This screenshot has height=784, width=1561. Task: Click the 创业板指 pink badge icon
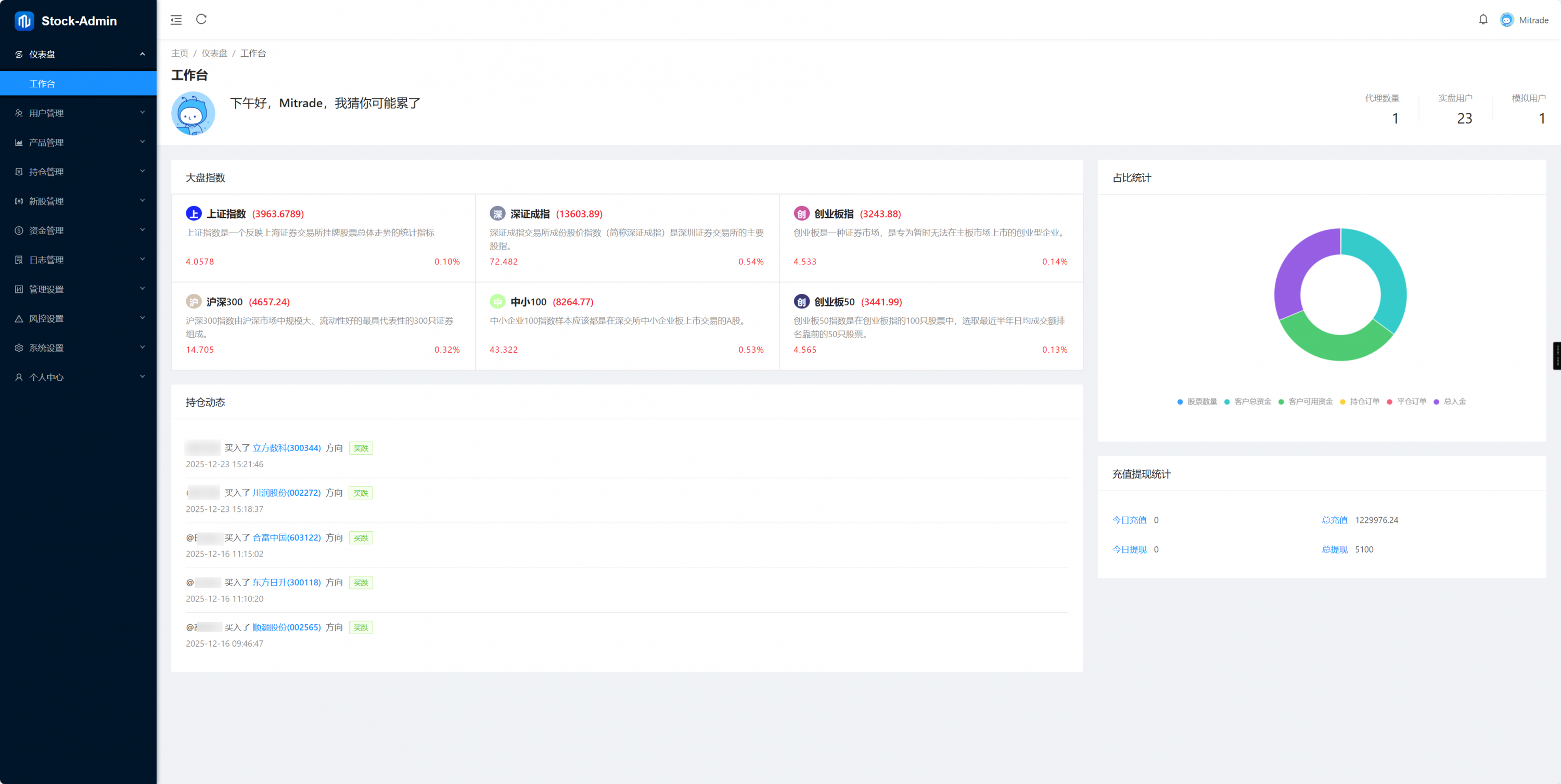pos(801,213)
